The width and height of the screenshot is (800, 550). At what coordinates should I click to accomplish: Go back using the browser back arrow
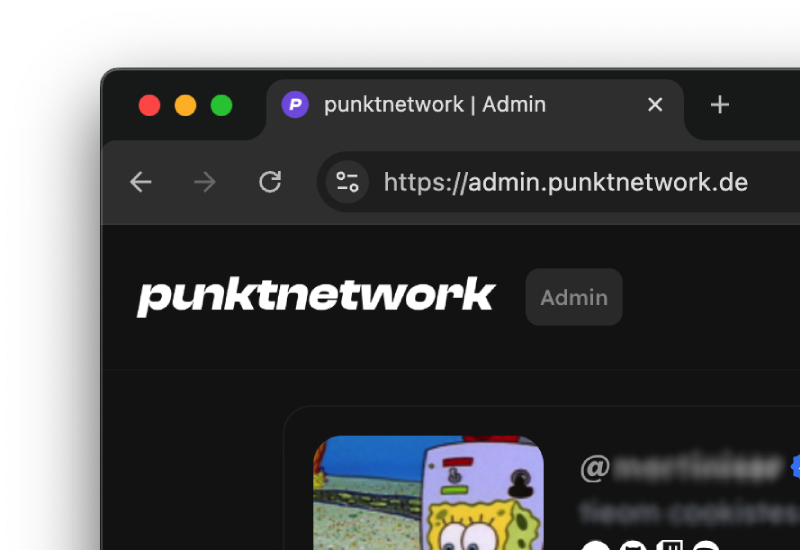(x=141, y=182)
